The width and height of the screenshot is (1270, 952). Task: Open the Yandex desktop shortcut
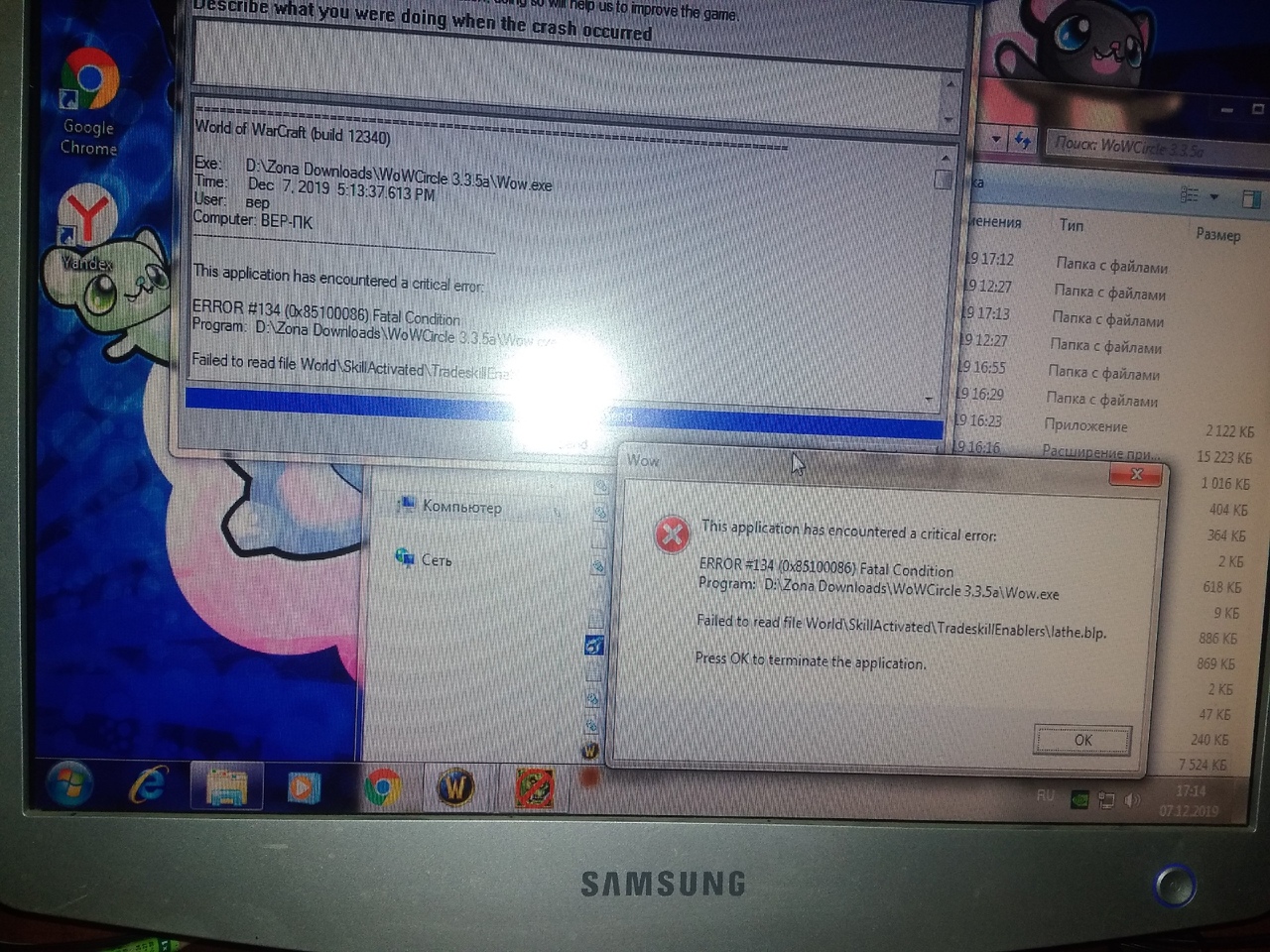87,217
